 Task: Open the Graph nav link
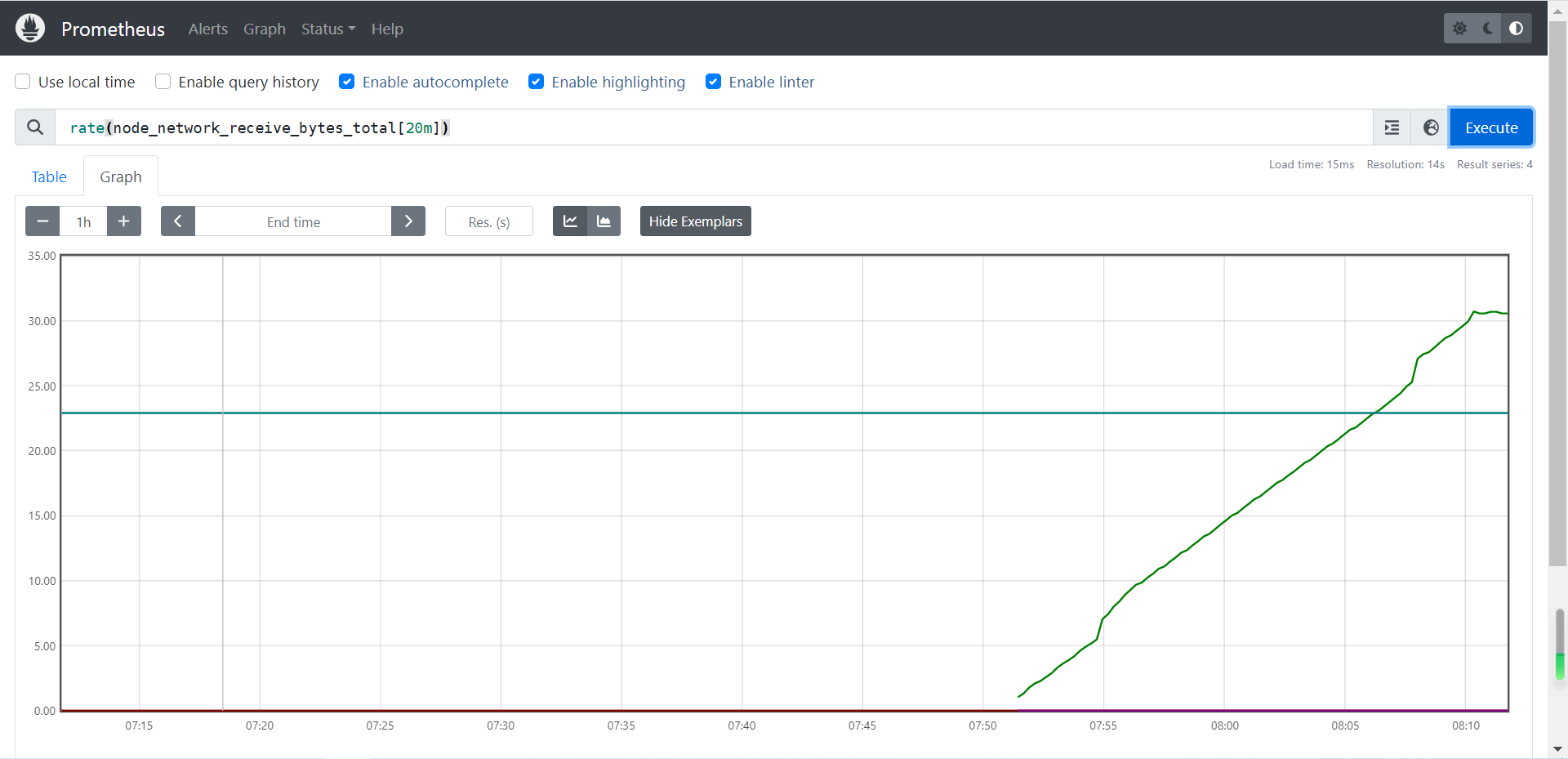click(x=265, y=29)
